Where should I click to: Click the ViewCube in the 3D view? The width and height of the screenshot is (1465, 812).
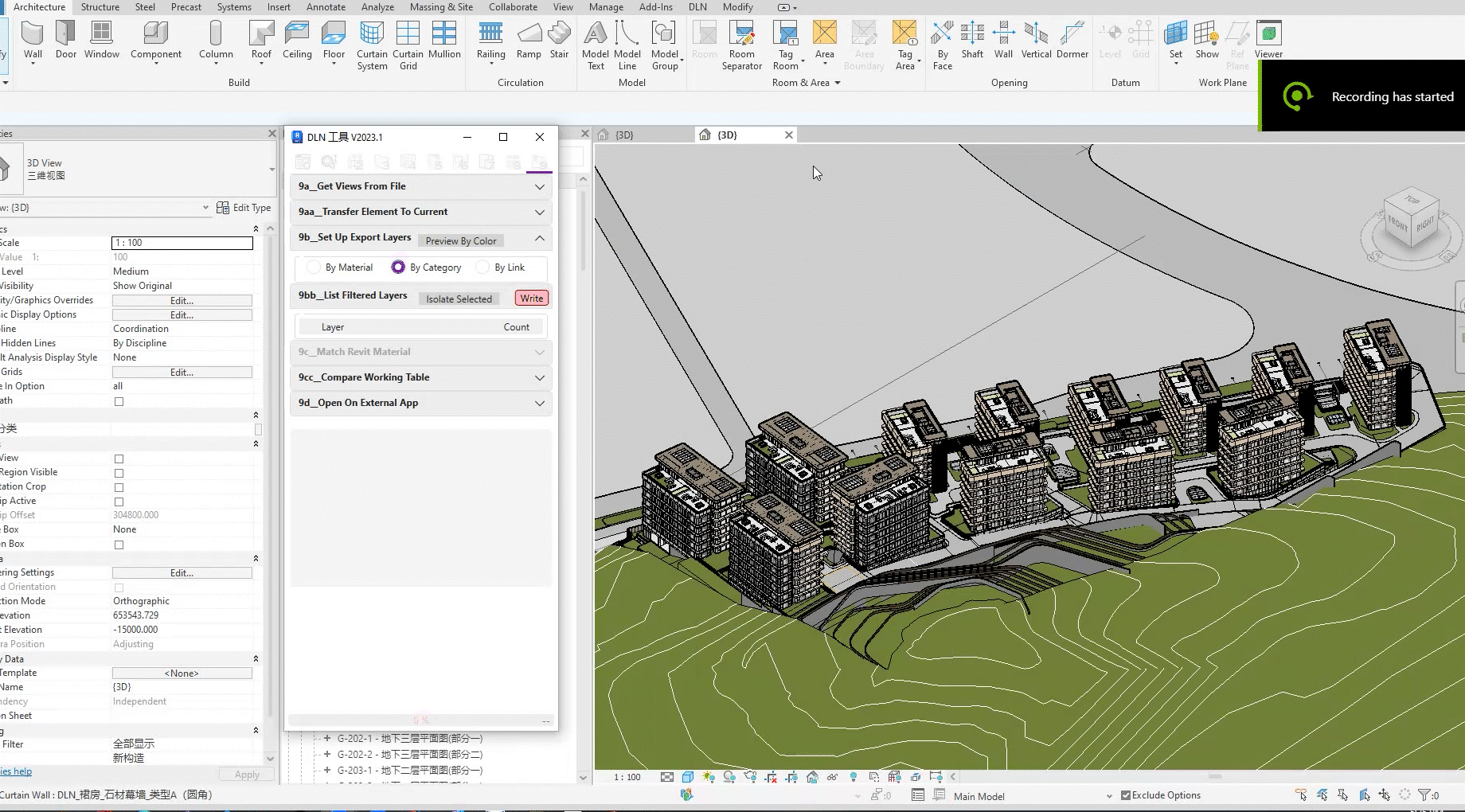click(1412, 219)
